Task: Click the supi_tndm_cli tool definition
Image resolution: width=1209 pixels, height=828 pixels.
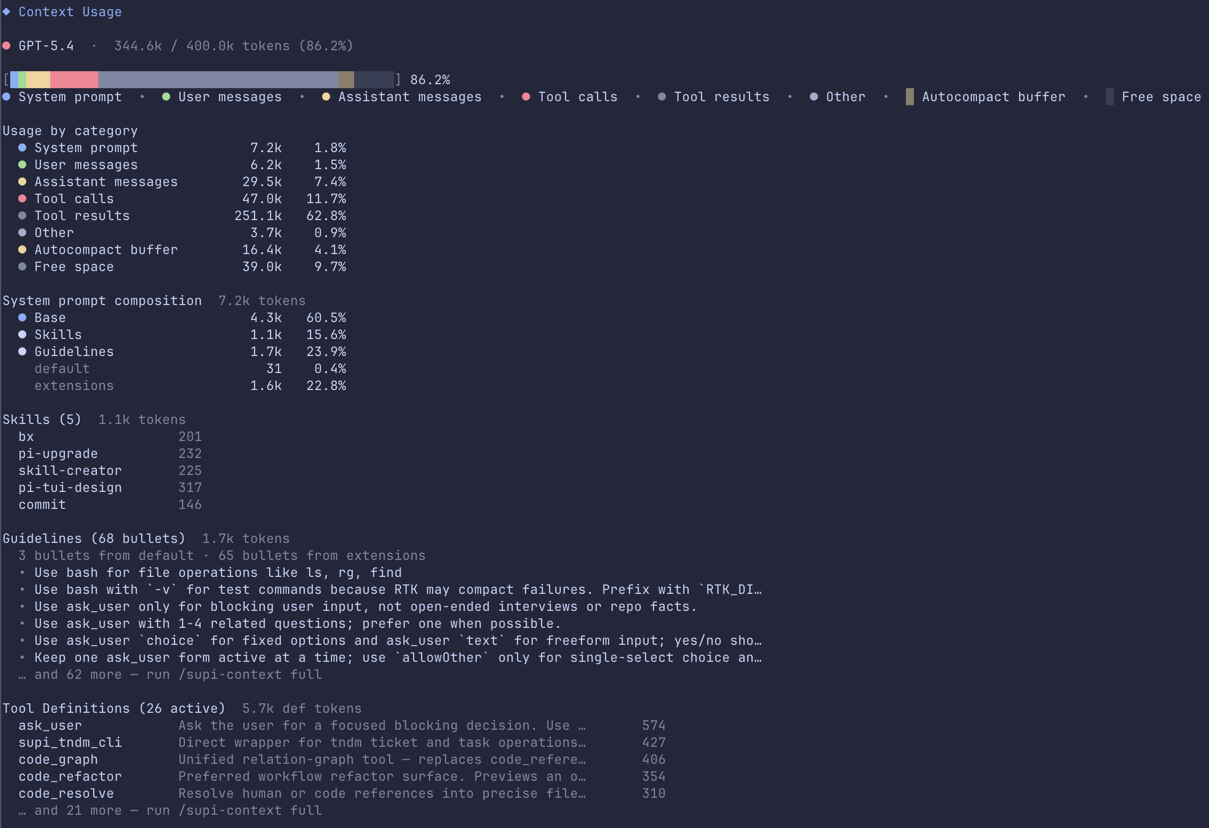Action: (x=342, y=743)
